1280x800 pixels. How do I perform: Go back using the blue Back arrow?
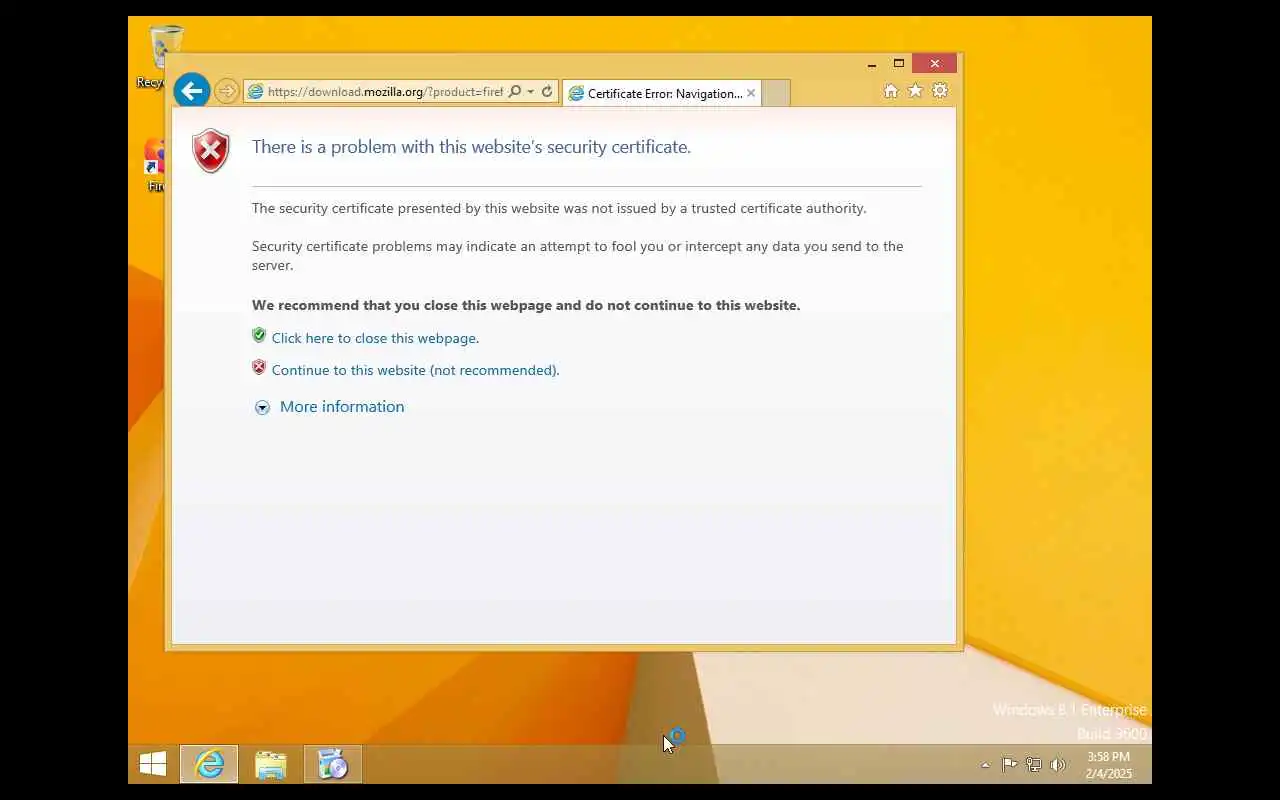192,91
